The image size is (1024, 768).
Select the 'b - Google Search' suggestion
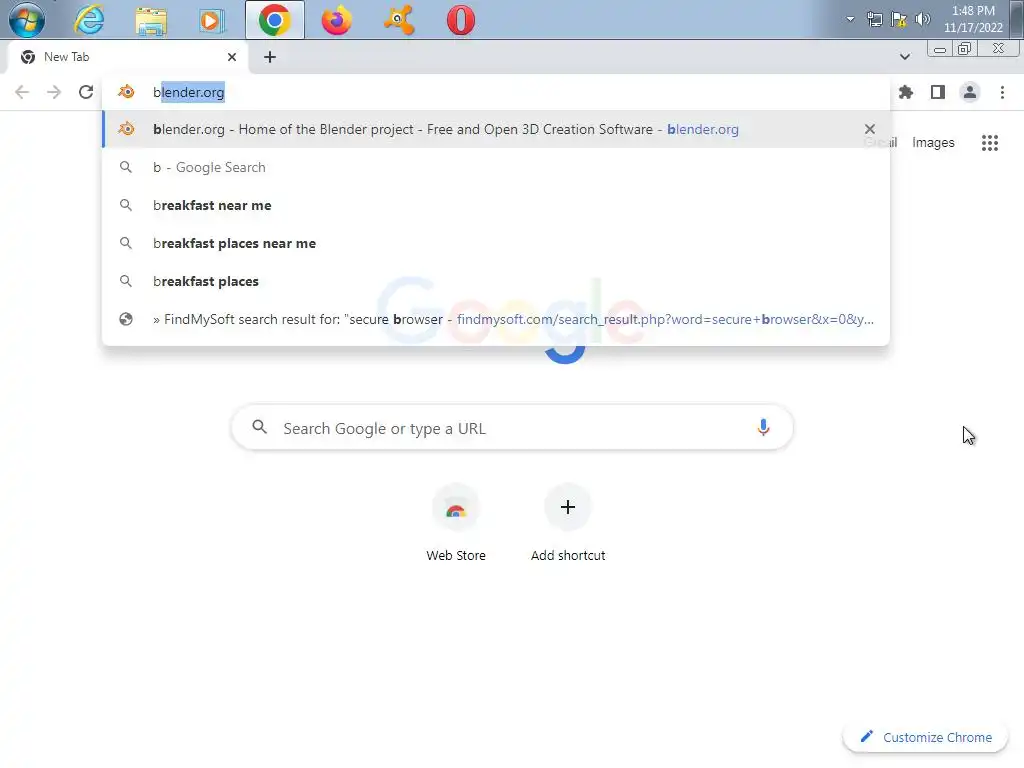pos(496,167)
